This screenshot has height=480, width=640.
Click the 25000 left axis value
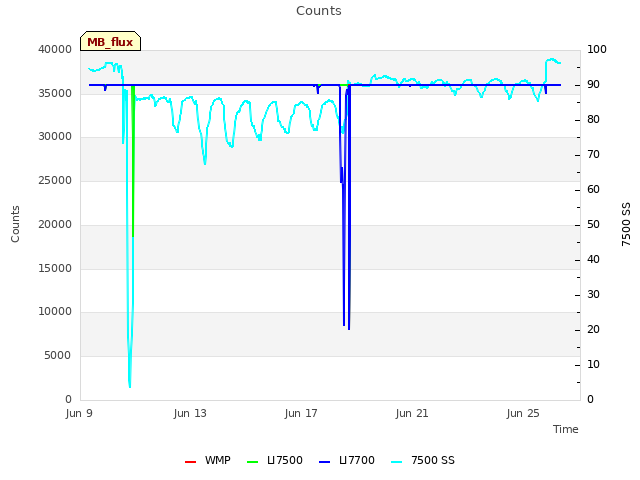[x=55, y=180]
